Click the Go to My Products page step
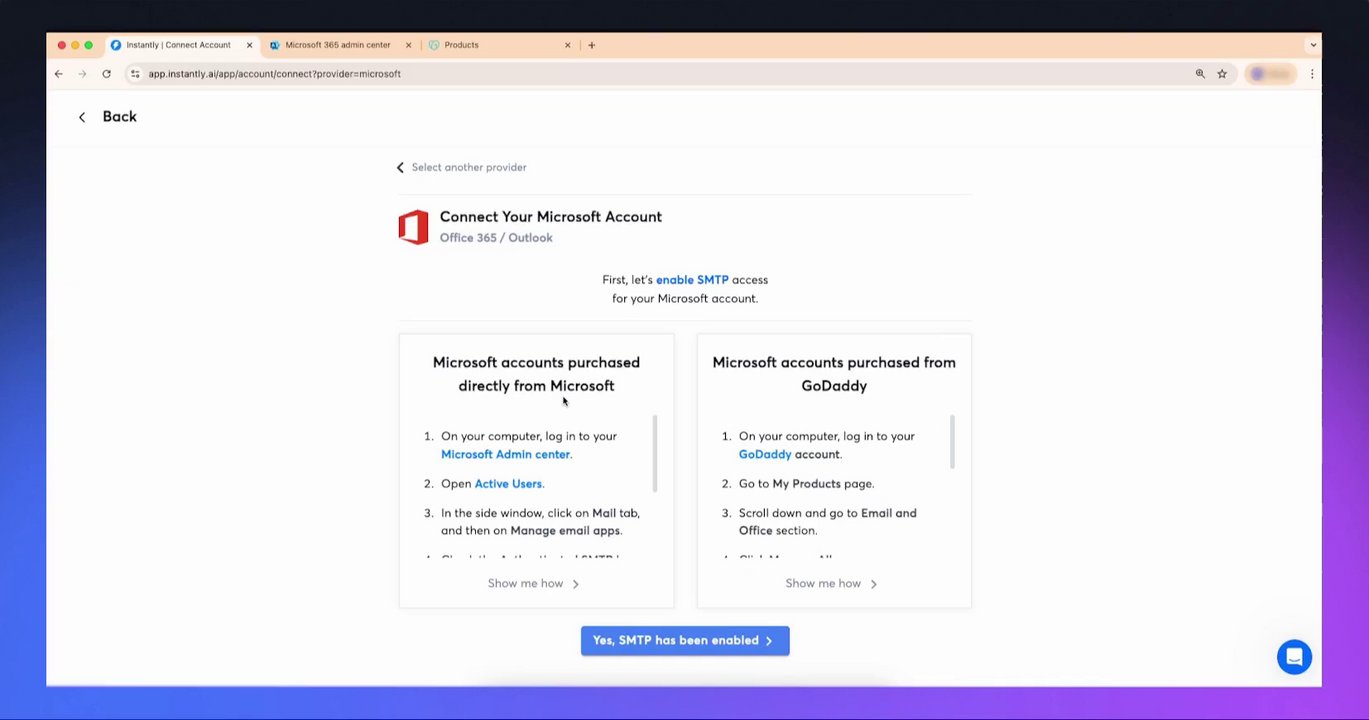 point(806,484)
